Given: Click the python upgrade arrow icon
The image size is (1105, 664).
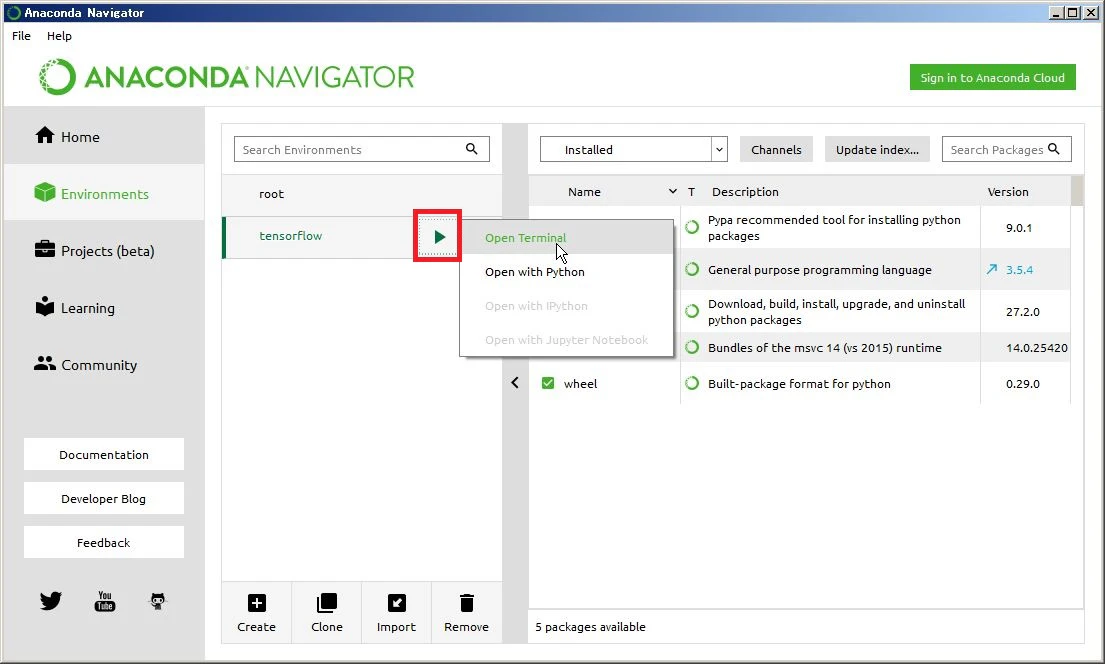Looking at the screenshot, I should (992, 269).
